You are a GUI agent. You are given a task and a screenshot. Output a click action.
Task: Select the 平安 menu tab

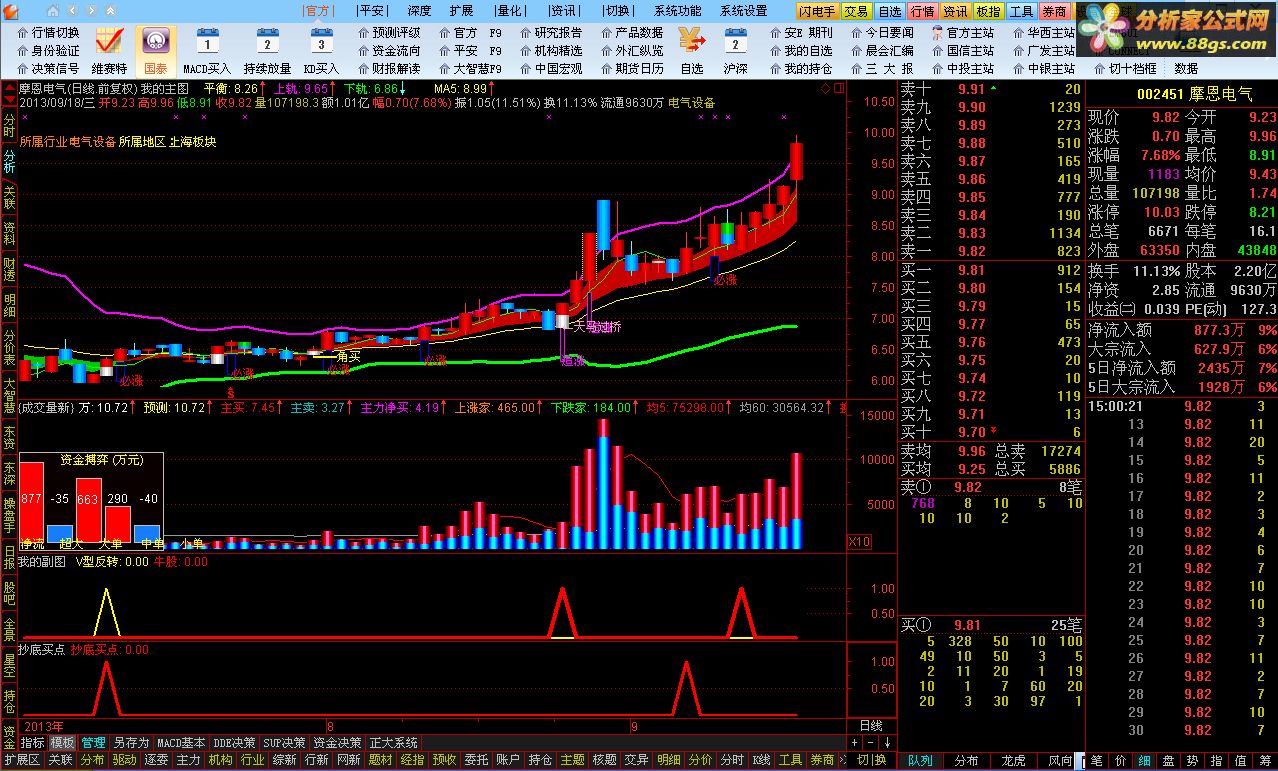click(371, 11)
